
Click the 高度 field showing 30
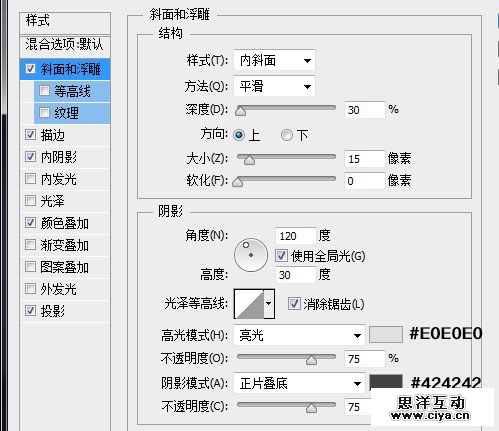click(296, 275)
